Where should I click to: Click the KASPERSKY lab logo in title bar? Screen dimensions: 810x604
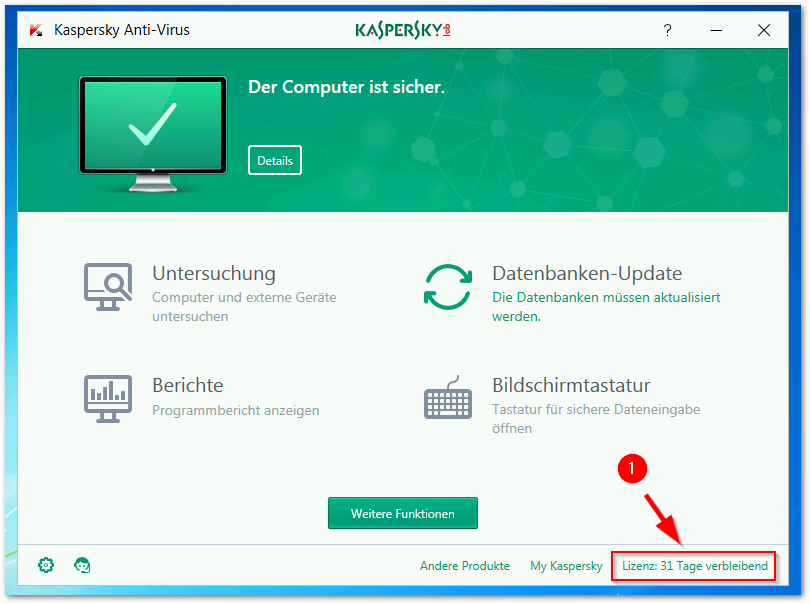[x=403, y=30]
